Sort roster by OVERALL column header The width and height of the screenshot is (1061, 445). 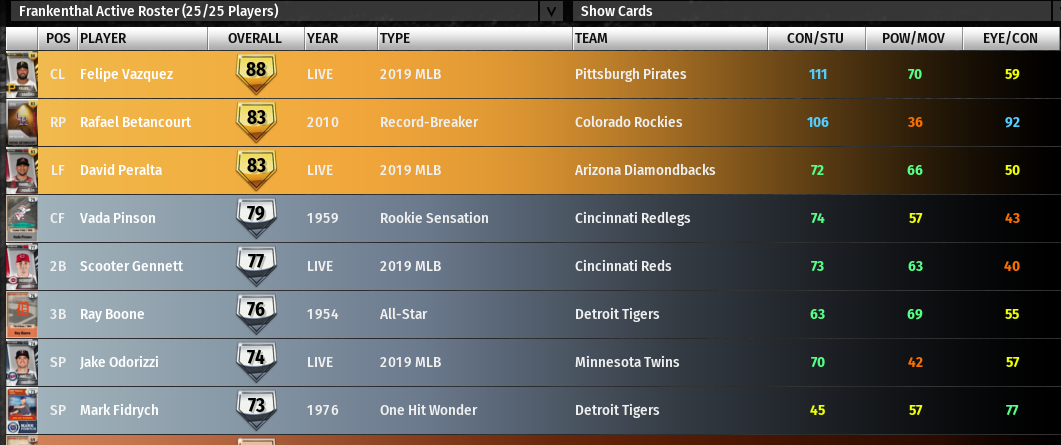point(255,39)
